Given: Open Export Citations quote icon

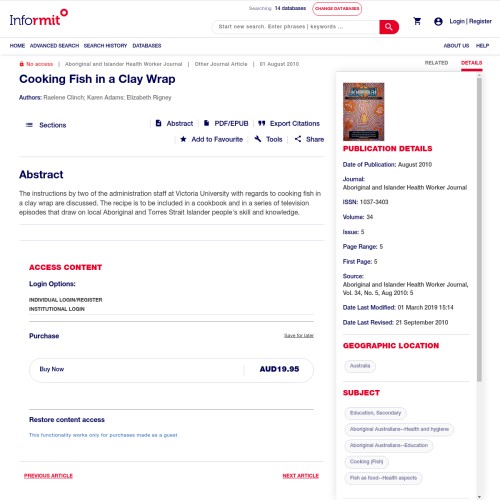Looking at the screenshot, I should point(262,123).
